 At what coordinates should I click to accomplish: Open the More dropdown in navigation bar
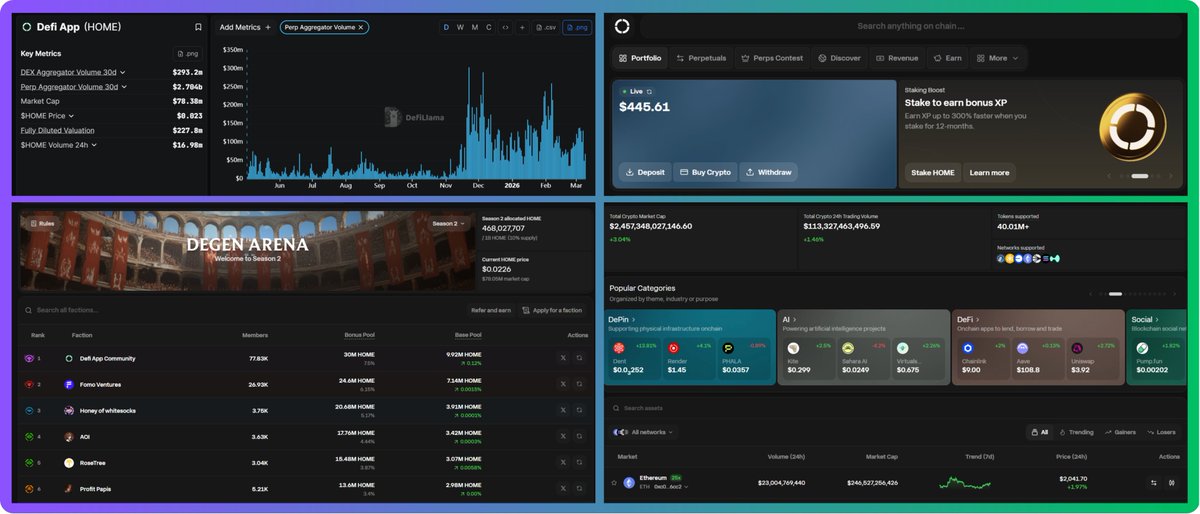[x=997, y=58]
